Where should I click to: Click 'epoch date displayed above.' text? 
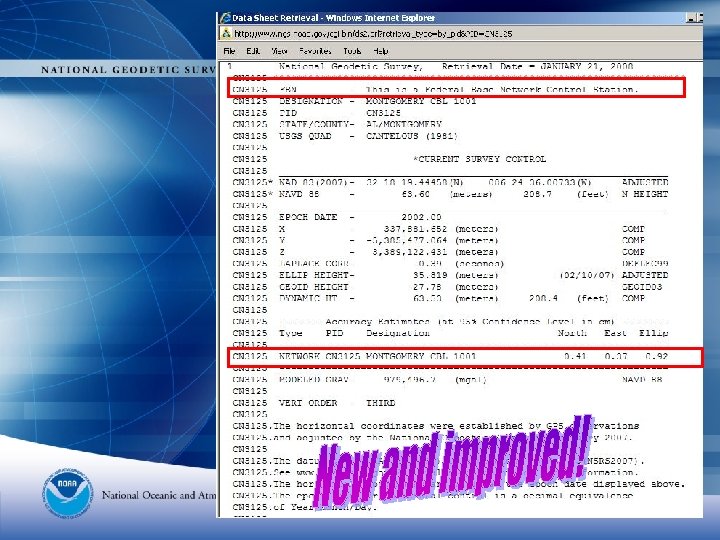pyautogui.click(x=608, y=484)
